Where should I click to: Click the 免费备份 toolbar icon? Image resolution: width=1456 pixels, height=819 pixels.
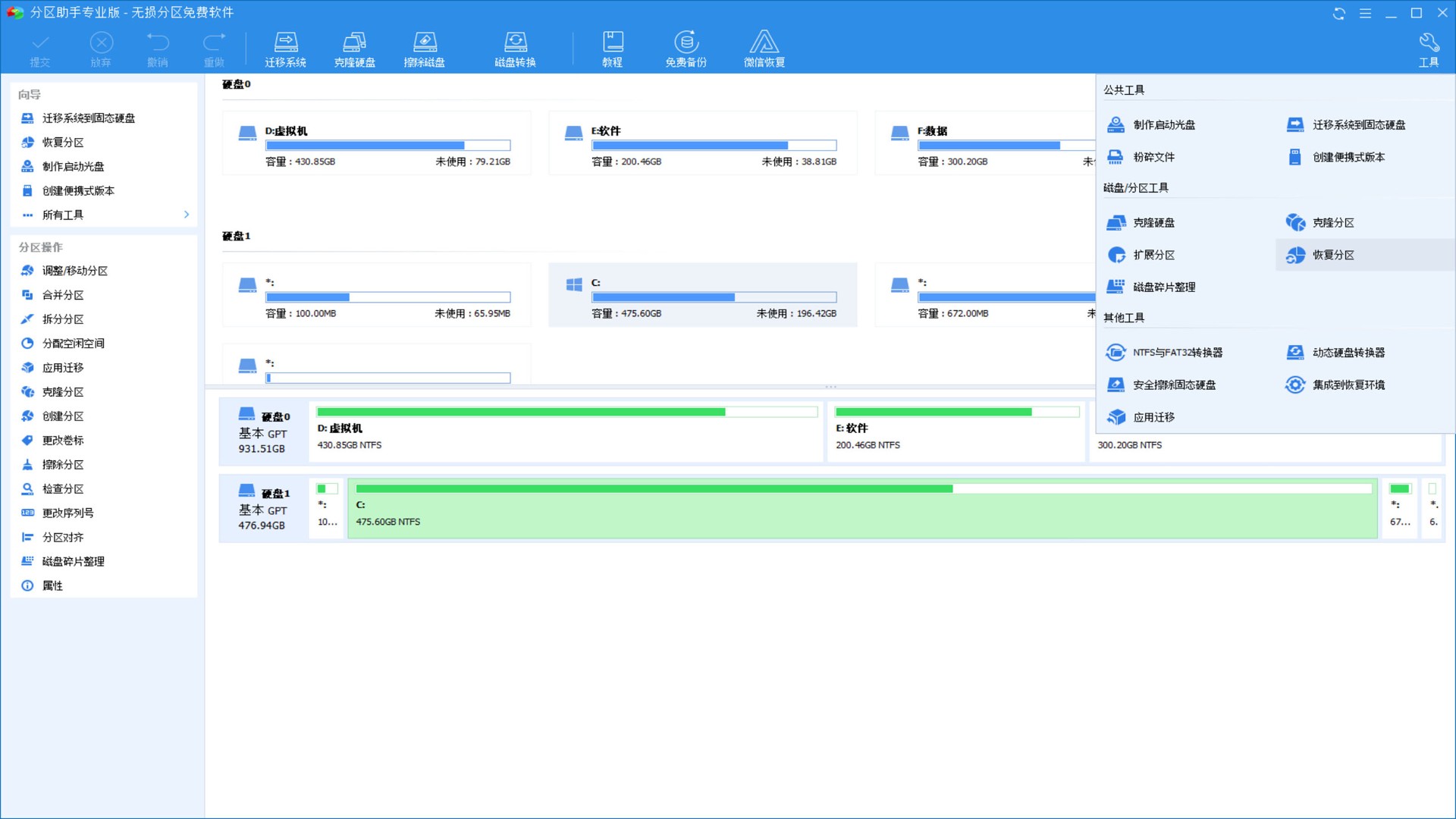(x=686, y=49)
